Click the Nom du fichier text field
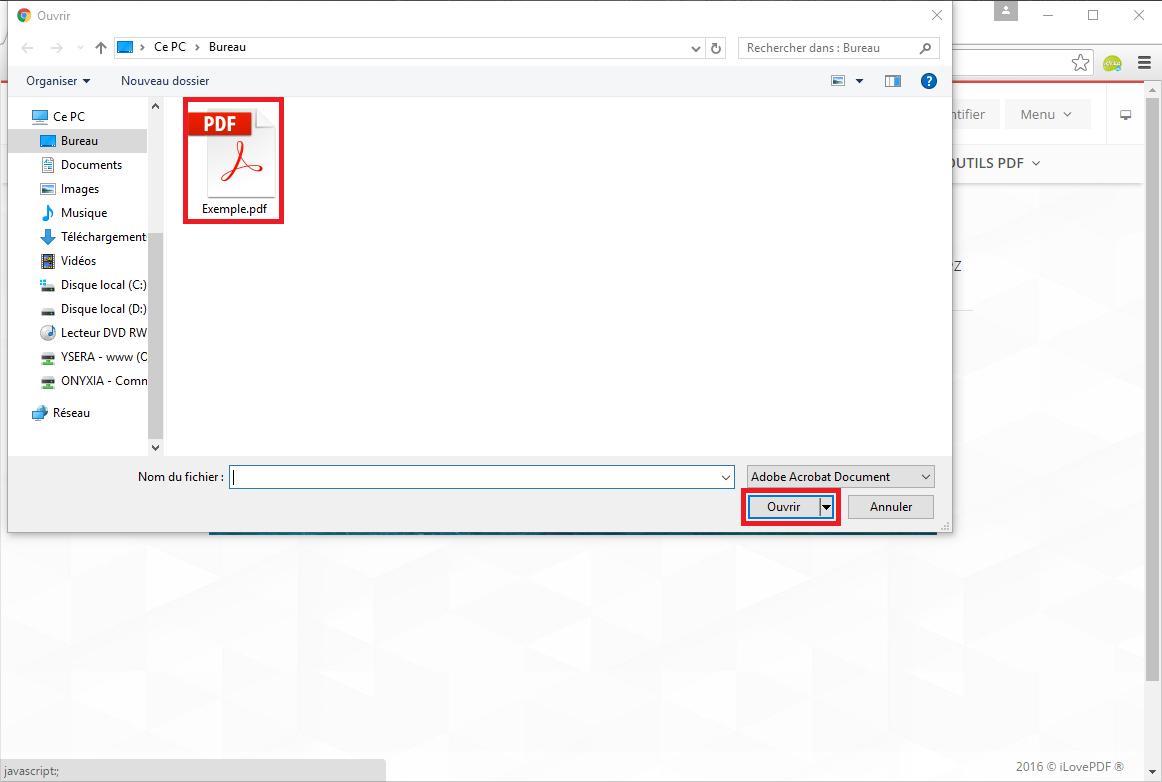This screenshot has height=782, width=1162. (475, 478)
